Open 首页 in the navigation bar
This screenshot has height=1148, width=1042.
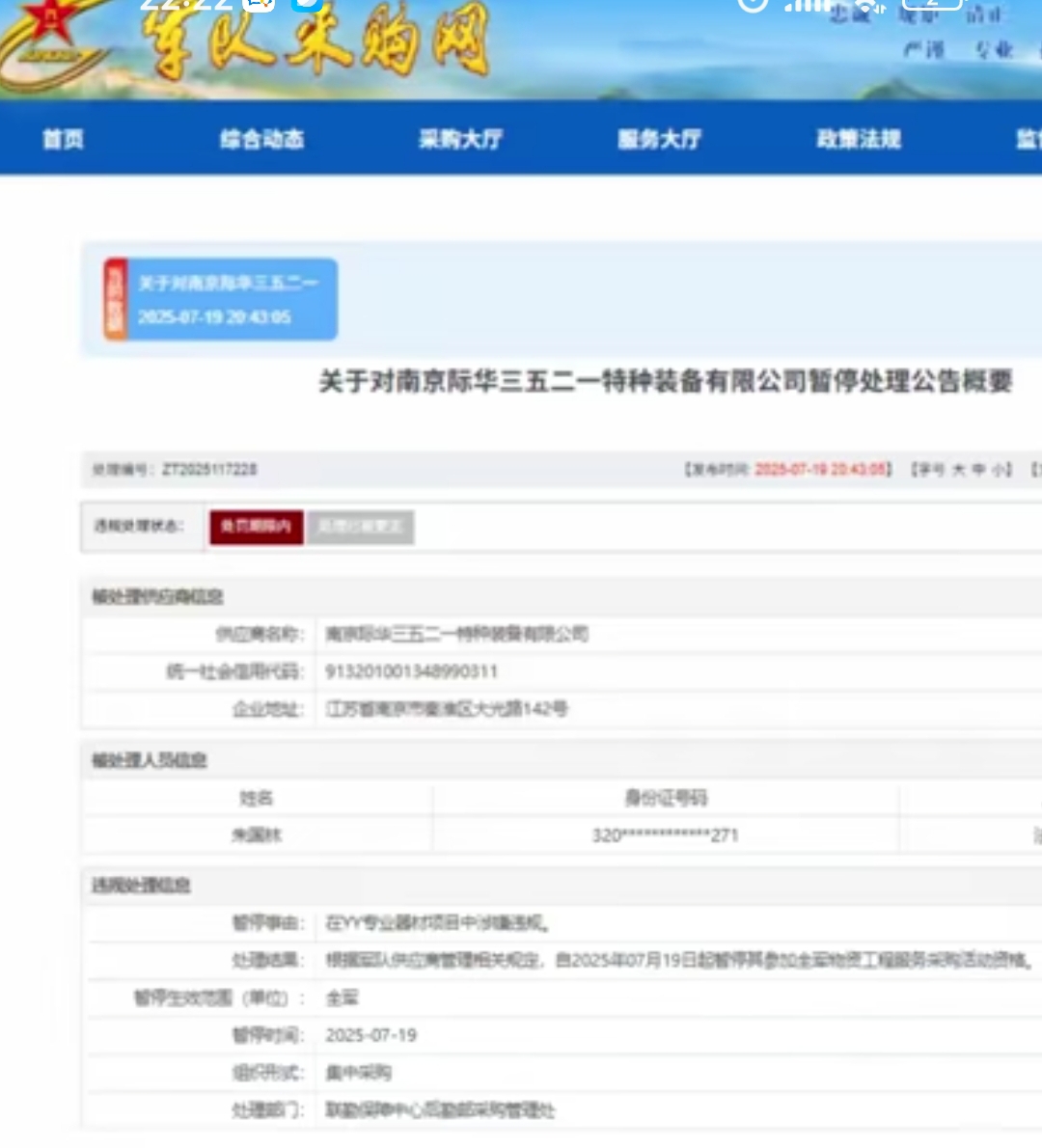click(63, 139)
